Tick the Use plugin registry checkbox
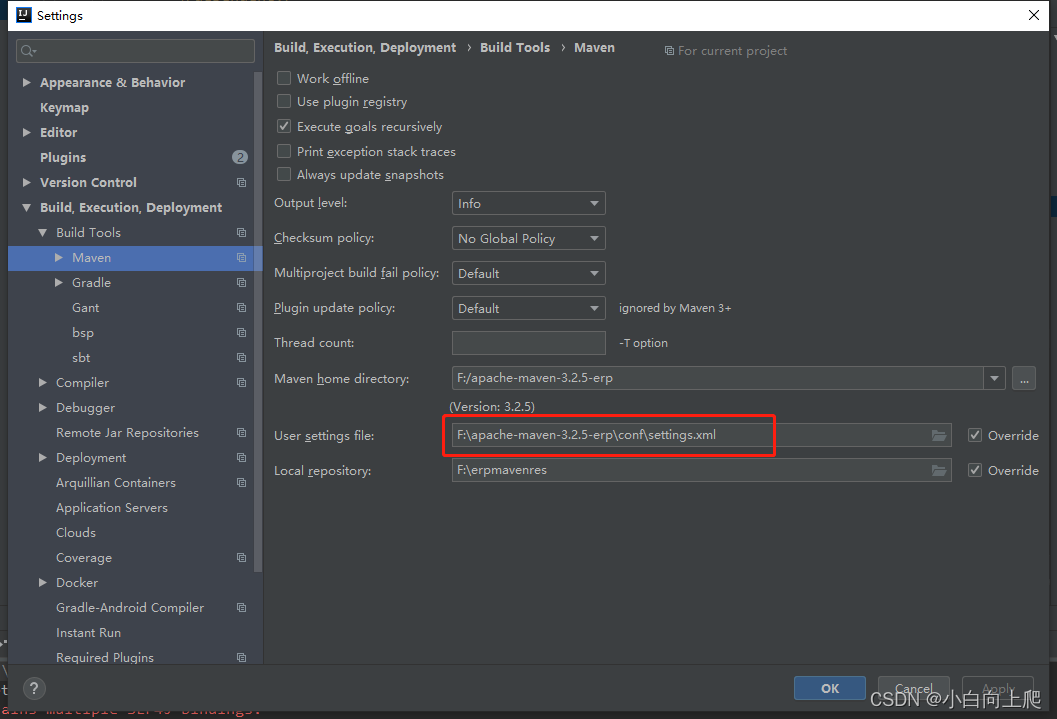Image resolution: width=1057 pixels, height=719 pixels. point(284,101)
